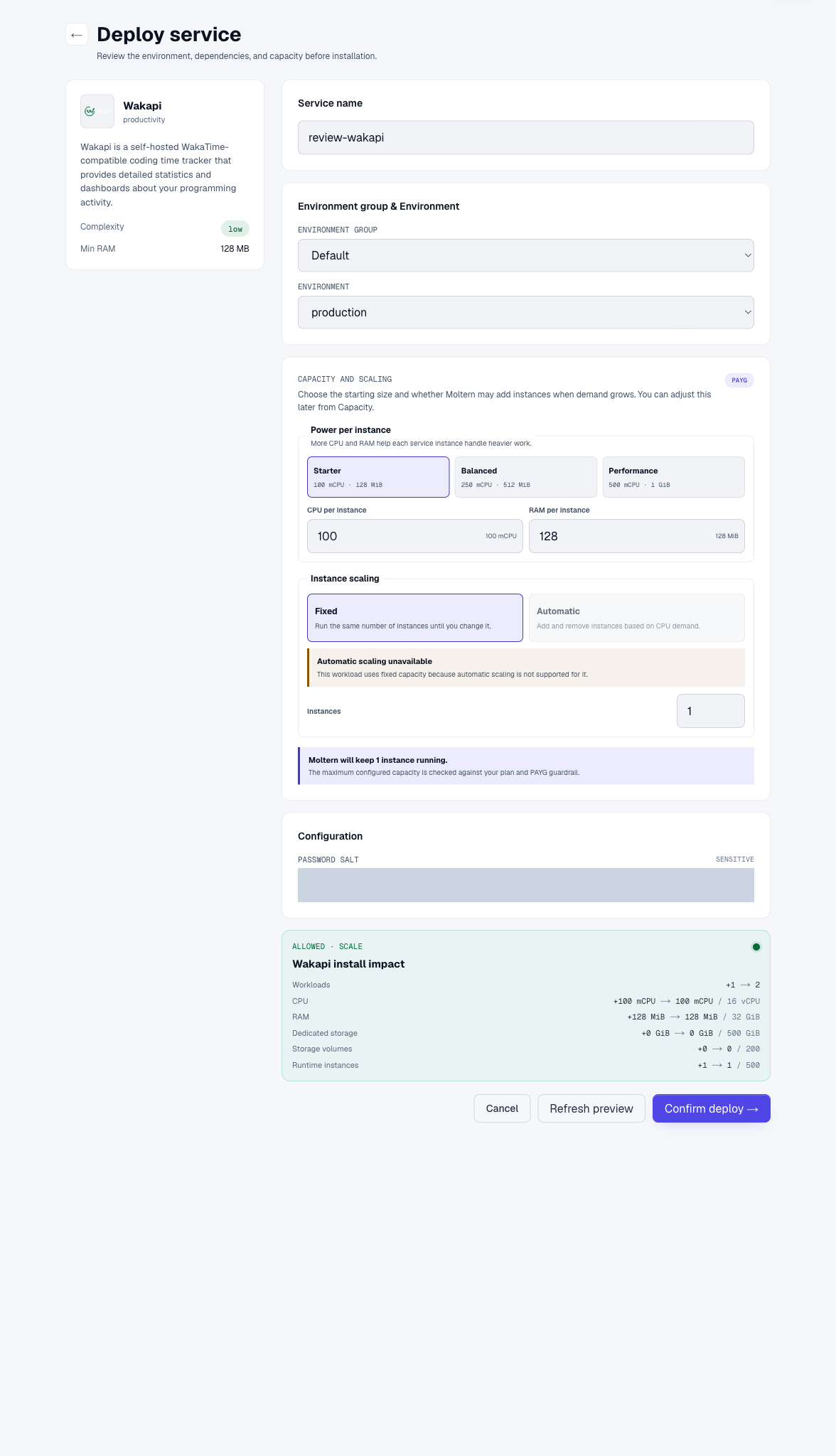Choose Fixed instance scaling

pos(415,618)
